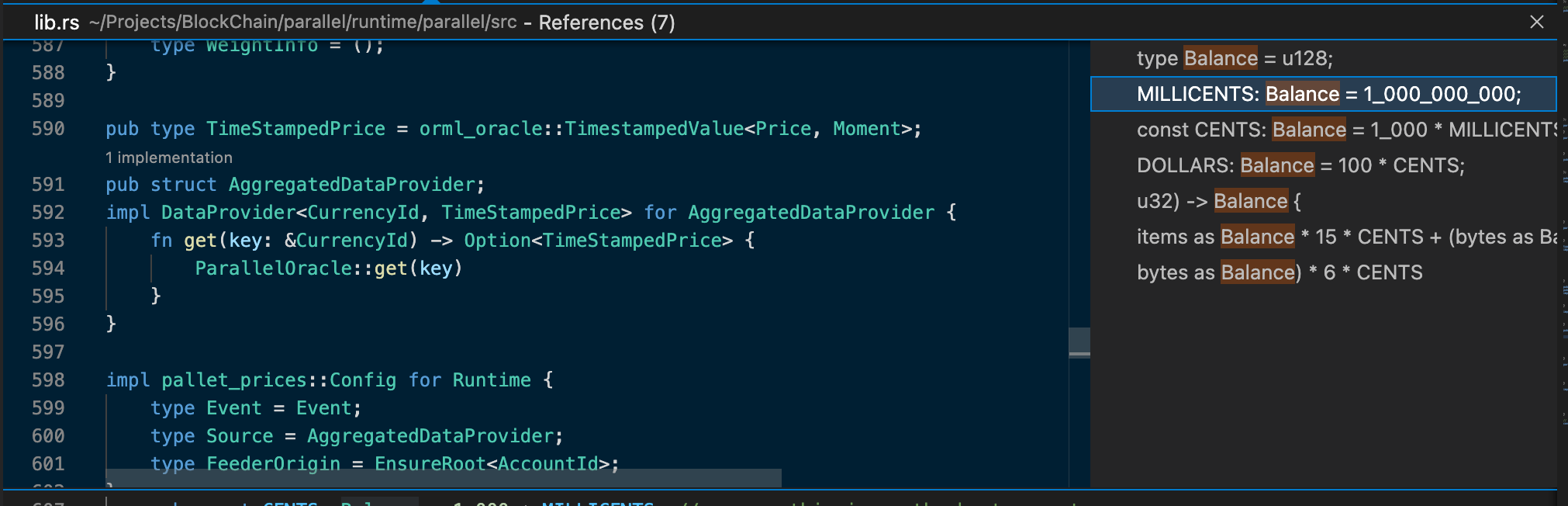The height and width of the screenshot is (506, 1568).
Task: Open the "1 implementation" CodeLens link
Action: tap(168, 157)
